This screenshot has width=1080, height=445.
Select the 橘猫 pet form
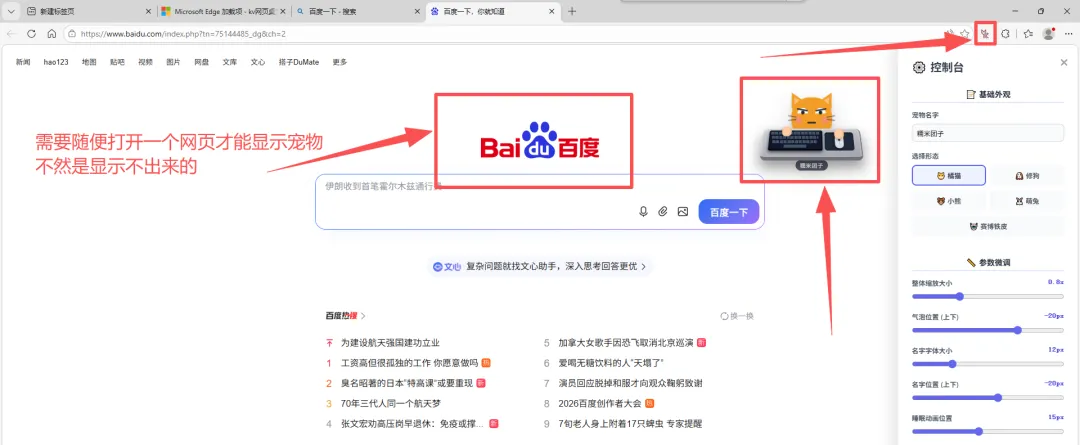point(948,176)
